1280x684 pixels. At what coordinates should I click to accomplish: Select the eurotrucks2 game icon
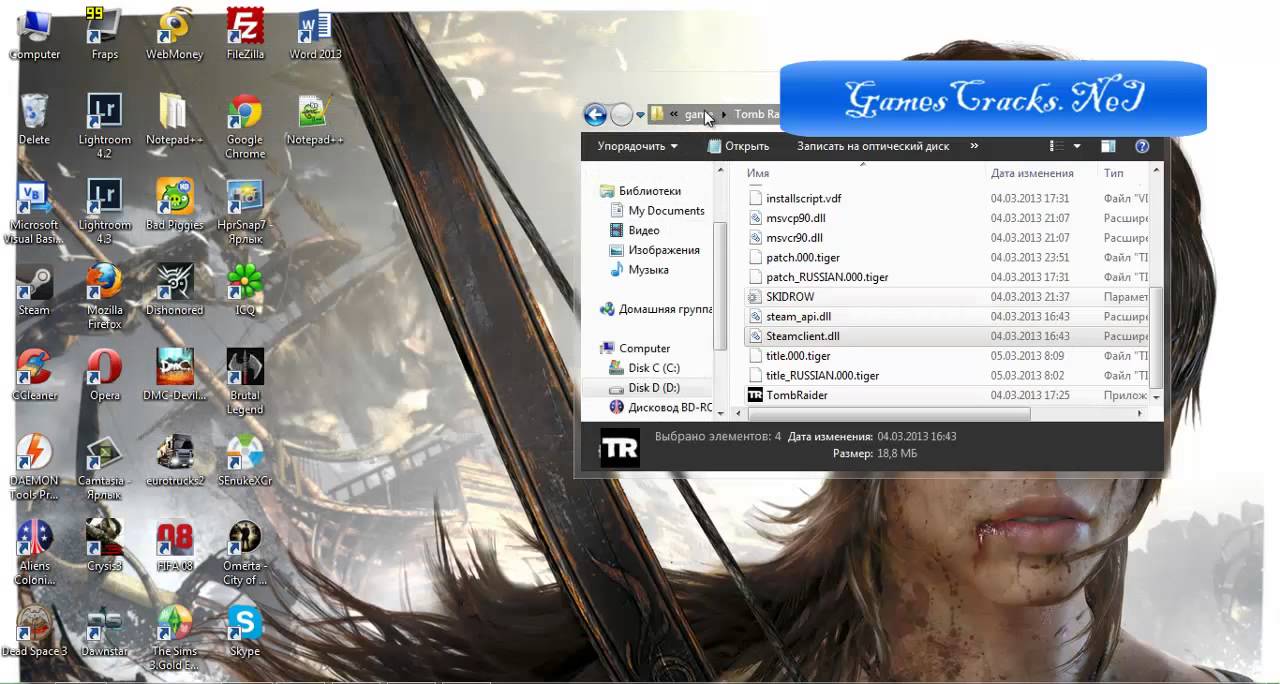[x=174, y=461]
